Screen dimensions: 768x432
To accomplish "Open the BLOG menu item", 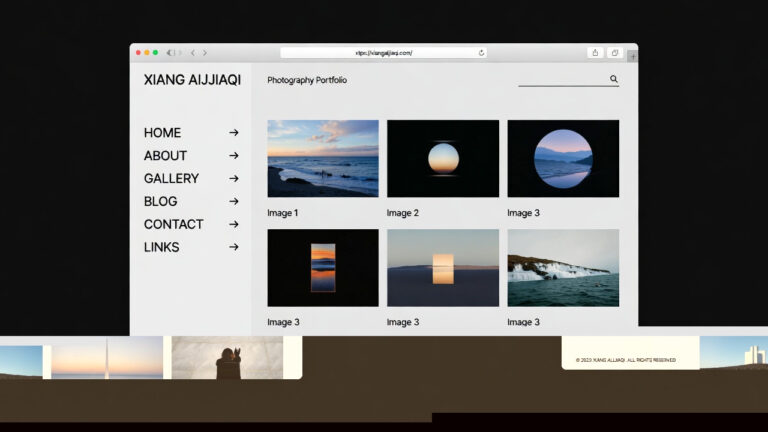I will click(160, 202).
